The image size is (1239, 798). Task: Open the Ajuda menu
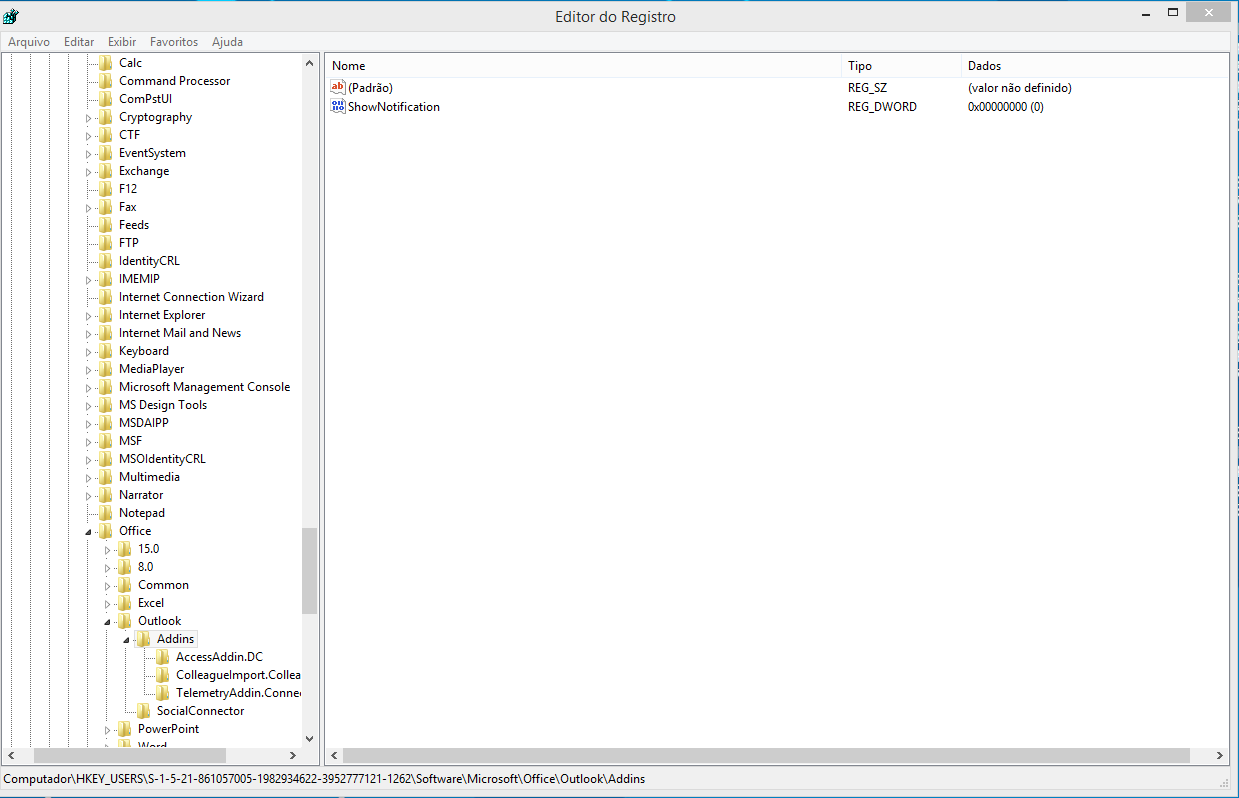(227, 42)
